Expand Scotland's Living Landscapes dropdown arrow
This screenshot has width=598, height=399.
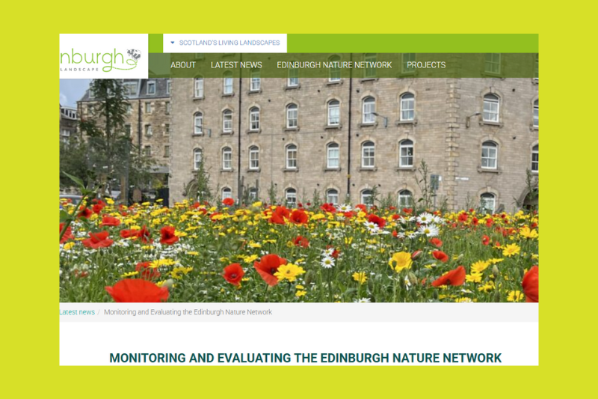pyautogui.click(x=172, y=43)
